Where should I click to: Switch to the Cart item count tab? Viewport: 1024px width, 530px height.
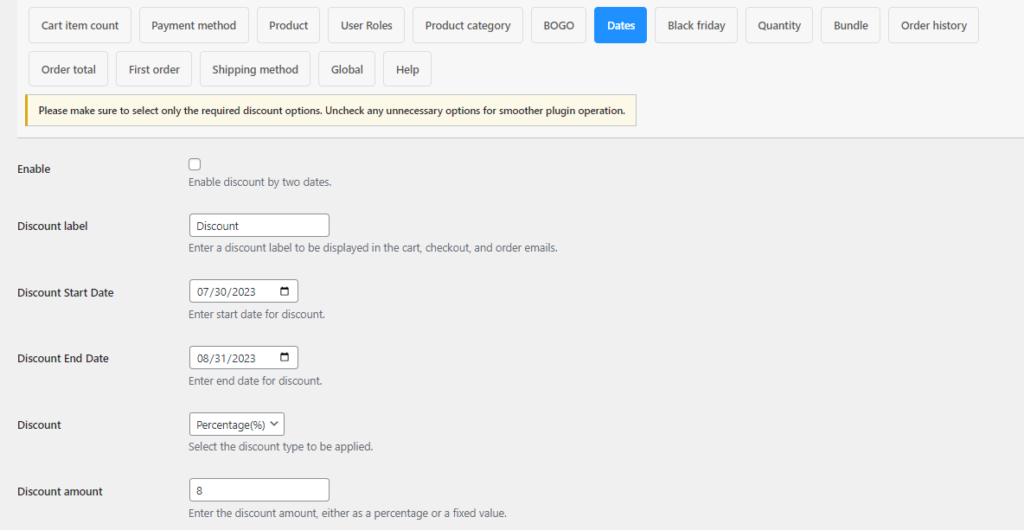coord(80,25)
